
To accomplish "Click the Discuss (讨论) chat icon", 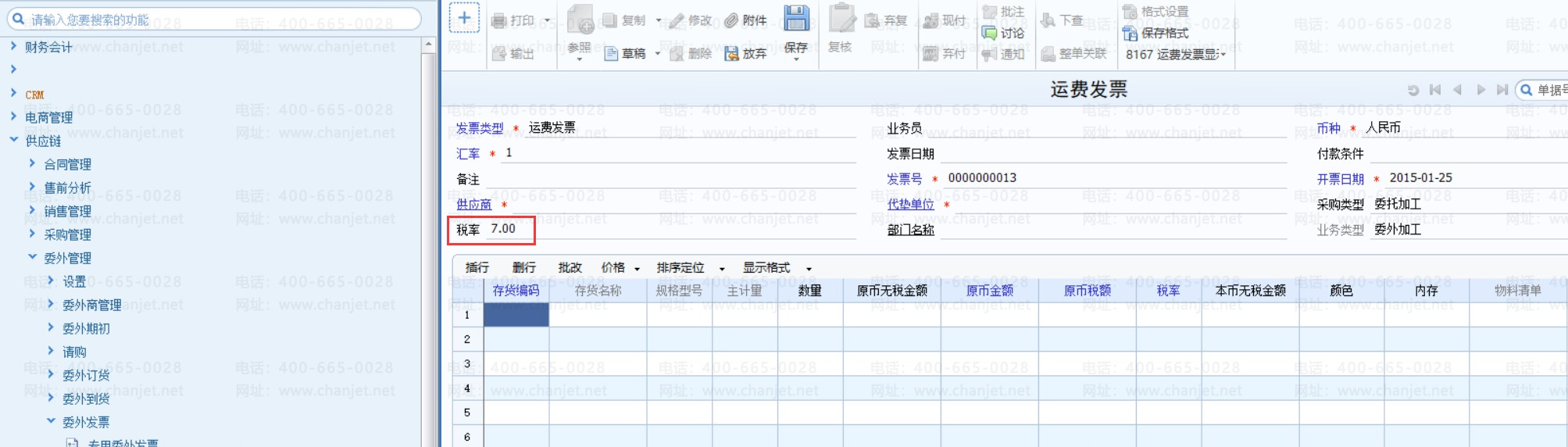I will click(990, 33).
